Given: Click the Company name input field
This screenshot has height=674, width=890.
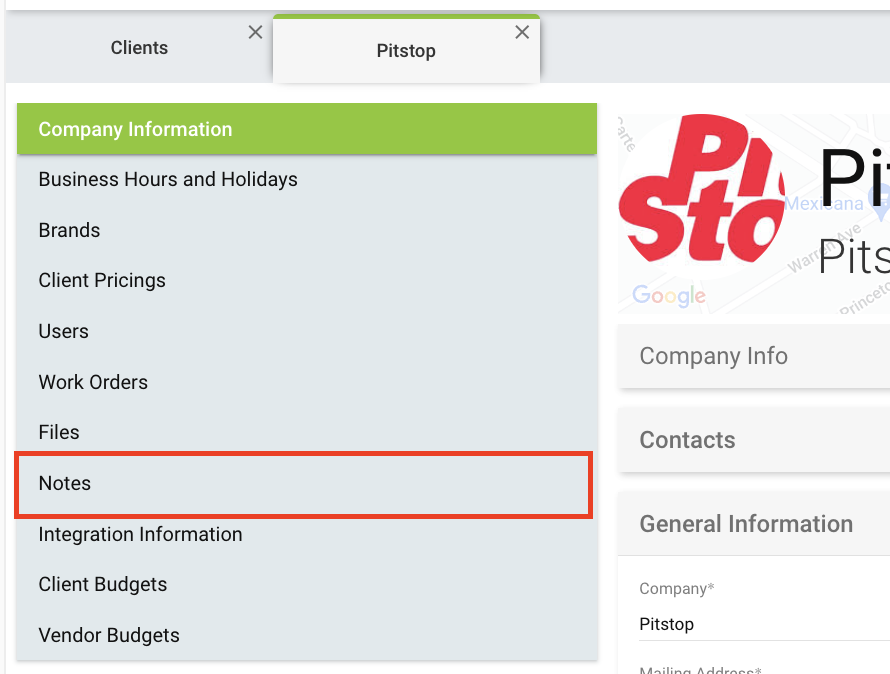Looking at the screenshot, I should point(765,624).
